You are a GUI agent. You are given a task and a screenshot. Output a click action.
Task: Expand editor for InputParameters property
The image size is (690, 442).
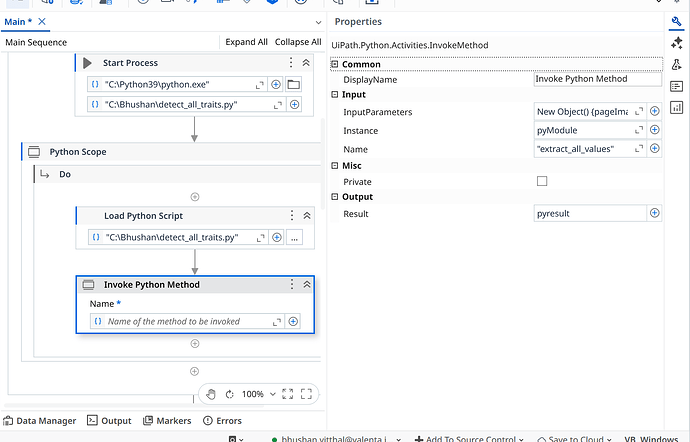(639, 112)
